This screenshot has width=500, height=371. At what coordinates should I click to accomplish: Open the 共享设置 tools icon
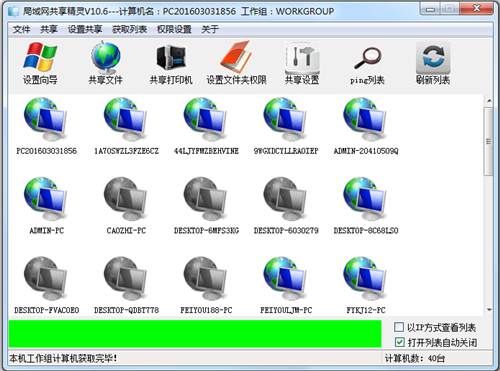(x=302, y=63)
